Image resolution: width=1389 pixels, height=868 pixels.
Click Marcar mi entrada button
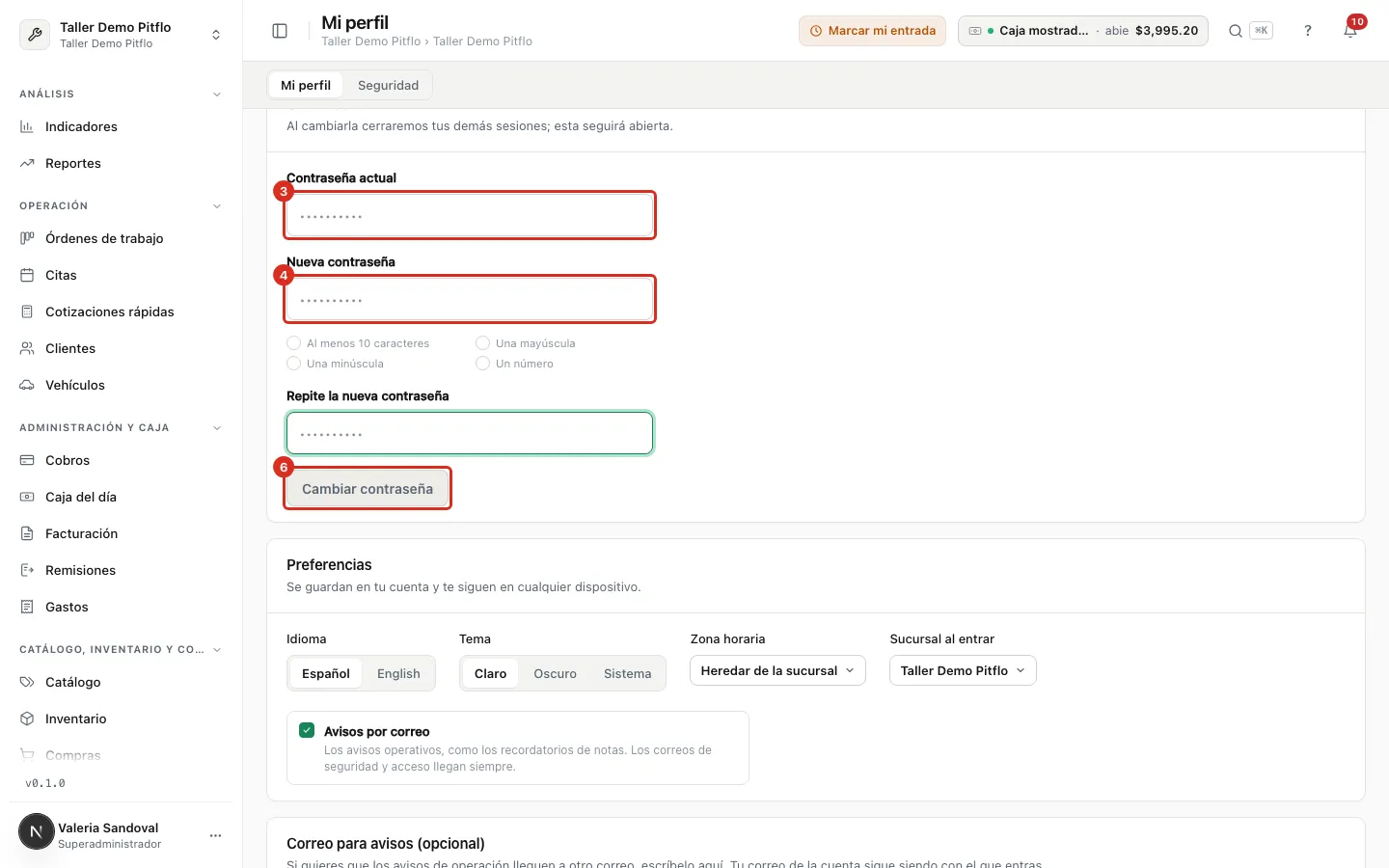pos(872,31)
